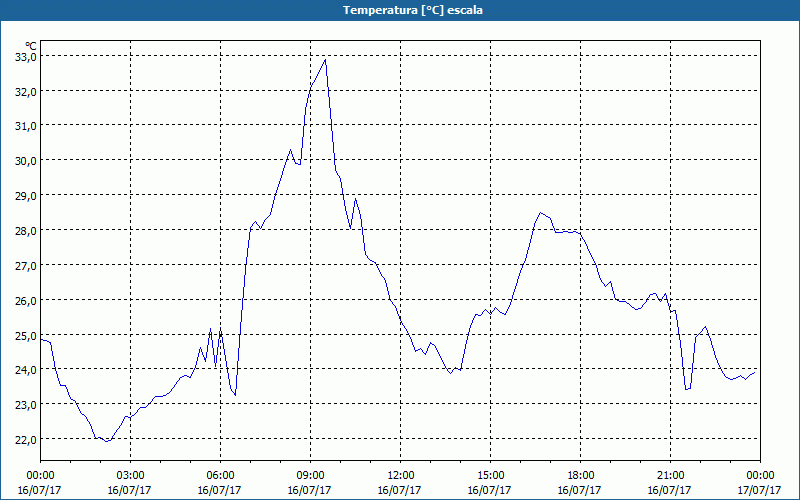Screen dimensions: 800x500
Task: Click the 27,0 y-axis label
Action: (25, 266)
